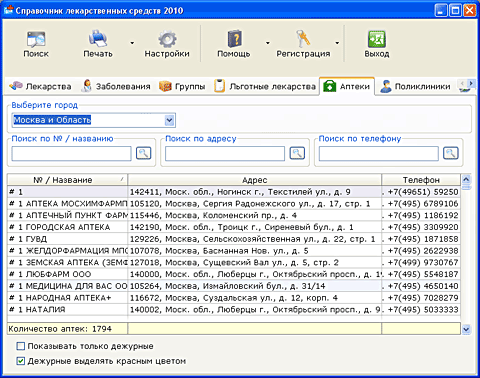This screenshot has height=378, width=480.
Task: Sort by the Адрес column header
Action: (x=255, y=180)
